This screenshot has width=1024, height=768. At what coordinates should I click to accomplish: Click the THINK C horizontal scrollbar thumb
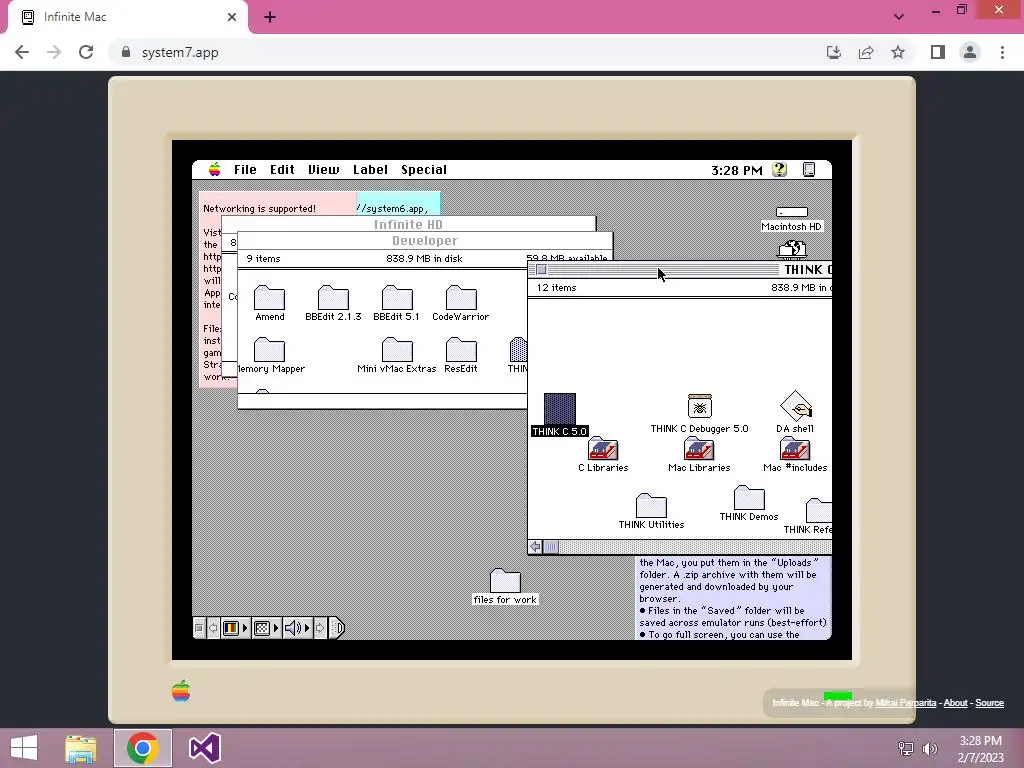(x=551, y=547)
